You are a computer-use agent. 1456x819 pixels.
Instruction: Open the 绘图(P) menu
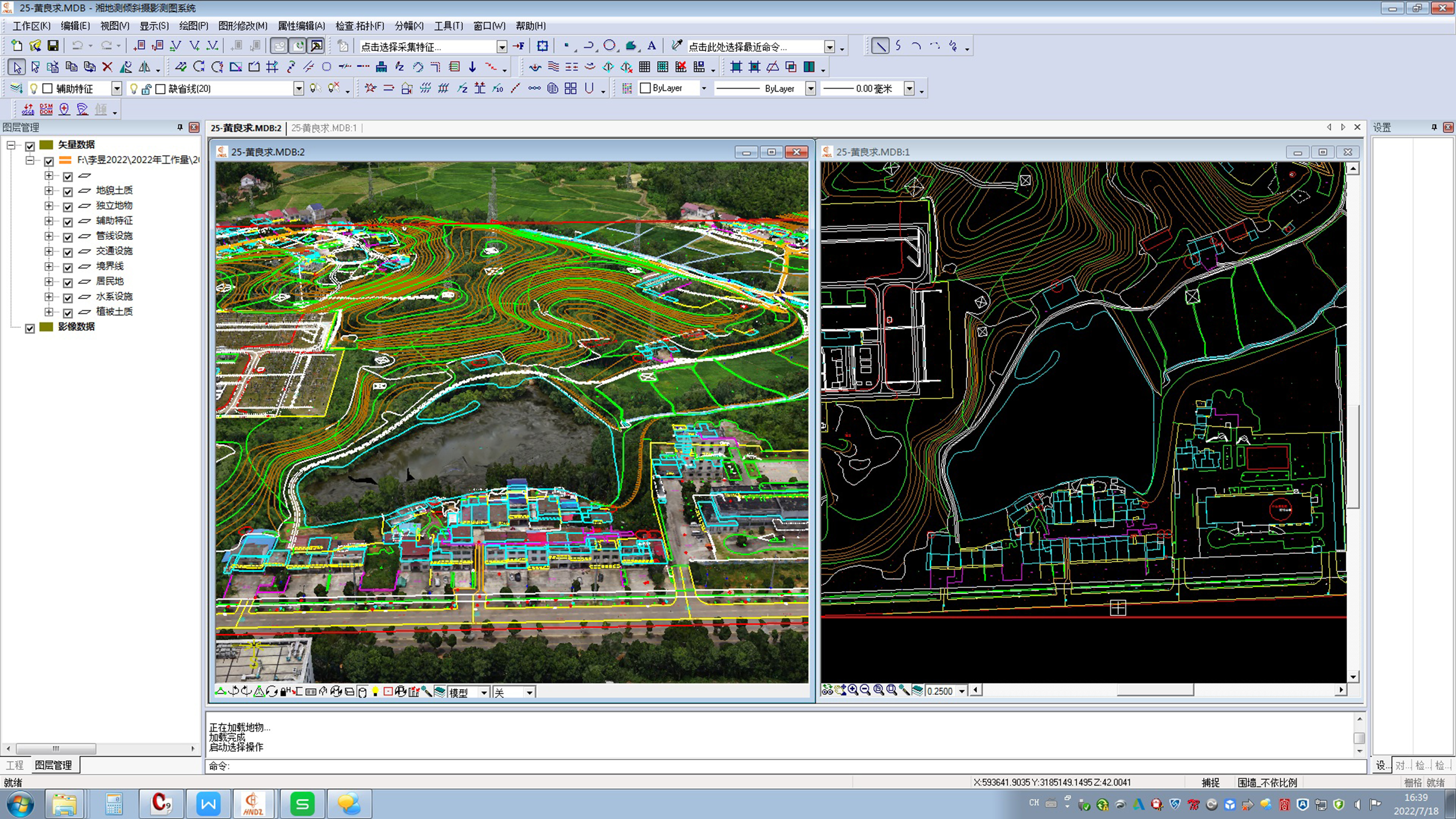point(193,26)
